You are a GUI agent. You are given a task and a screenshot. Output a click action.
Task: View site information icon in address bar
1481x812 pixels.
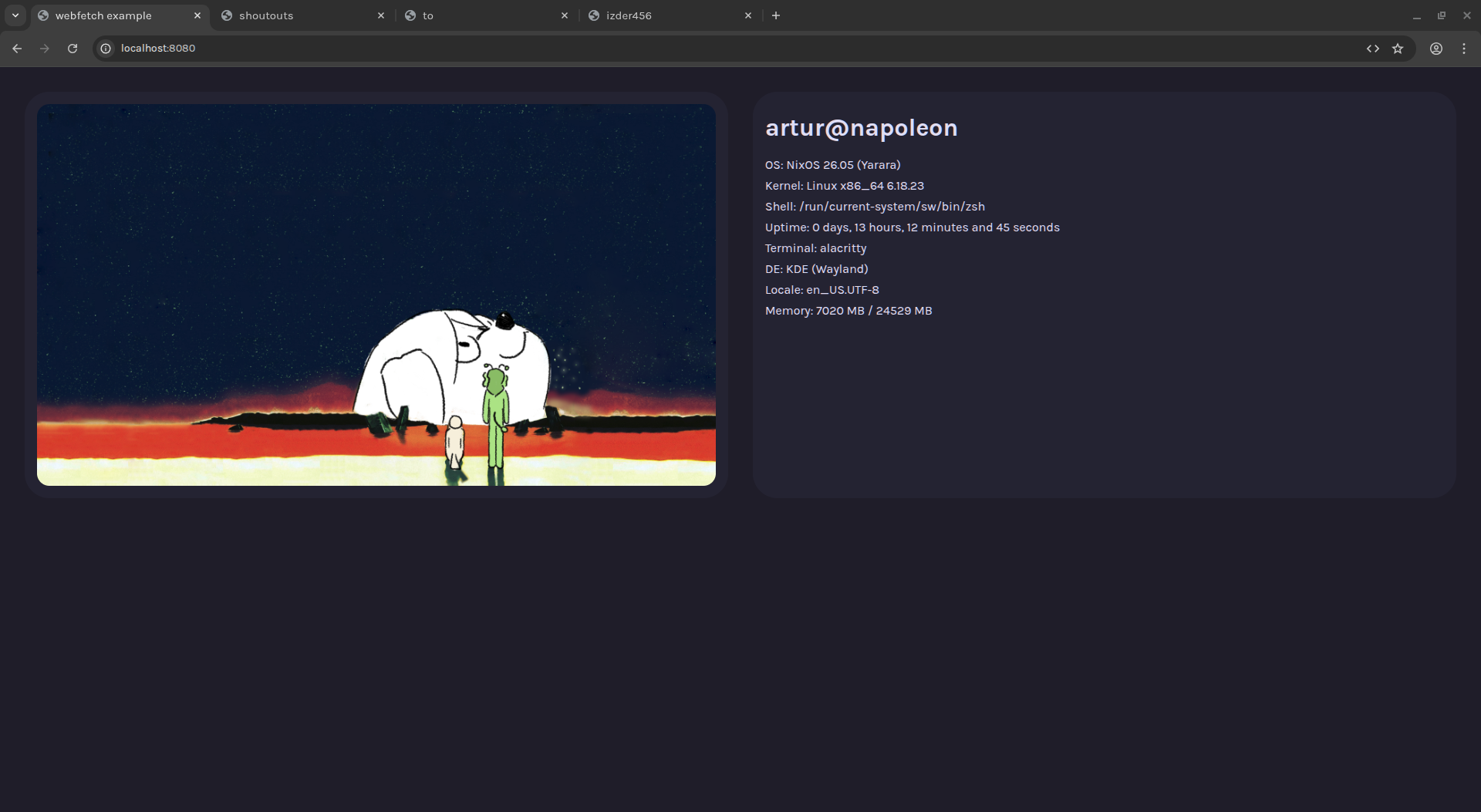pyautogui.click(x=106, y=49)
